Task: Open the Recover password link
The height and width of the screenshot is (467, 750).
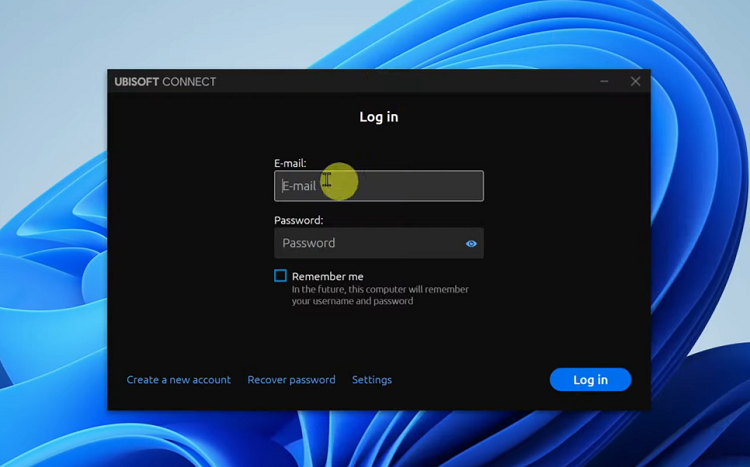Action: coord(291,379)
